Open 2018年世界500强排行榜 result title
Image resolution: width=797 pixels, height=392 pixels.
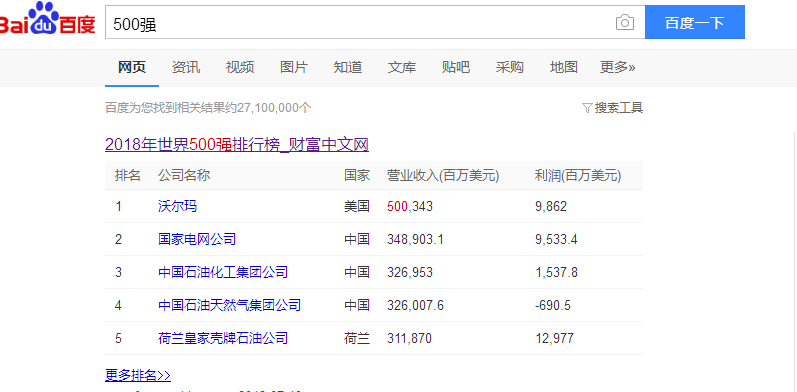coord(237,145)
